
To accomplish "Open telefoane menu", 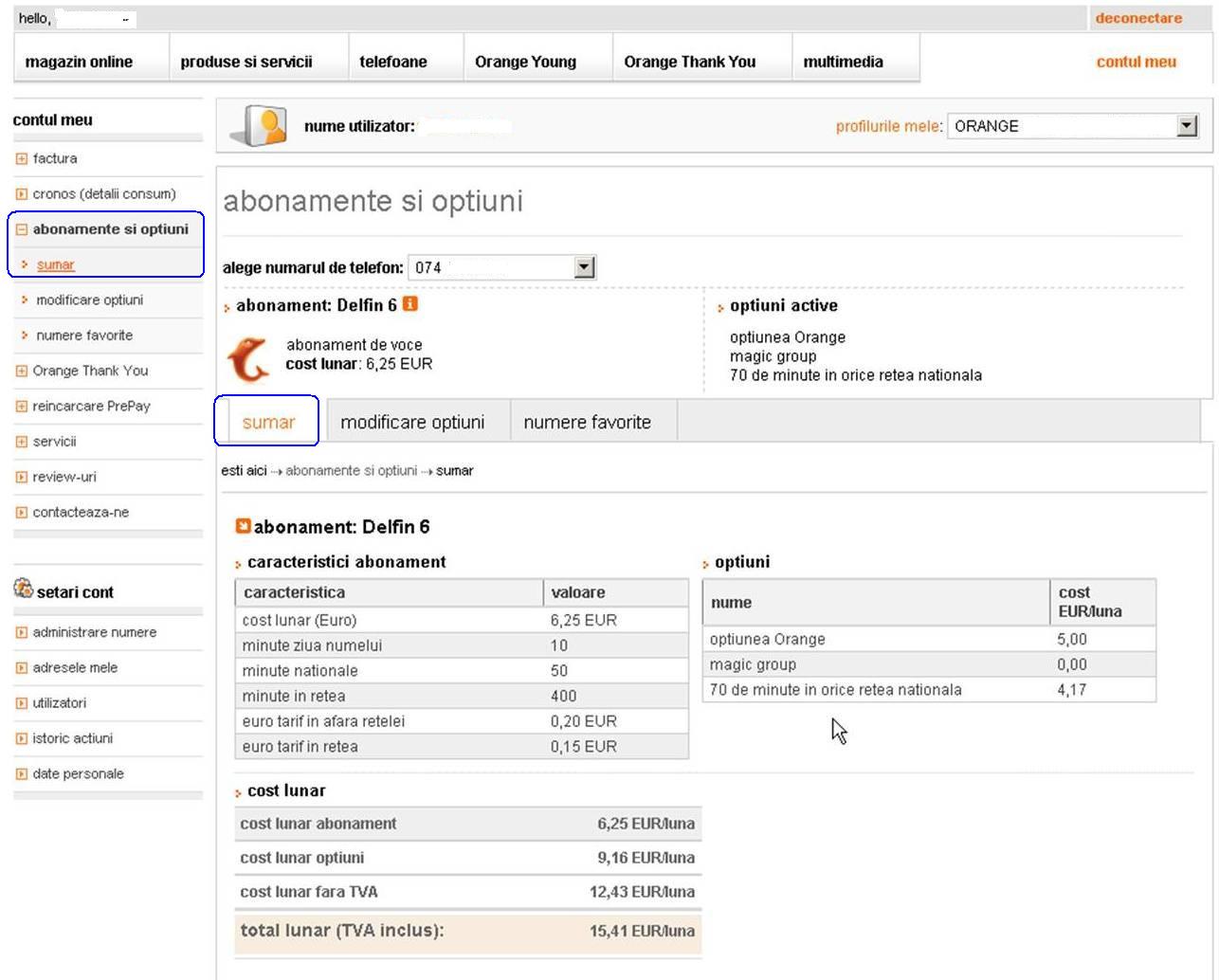I will (393, 62).
